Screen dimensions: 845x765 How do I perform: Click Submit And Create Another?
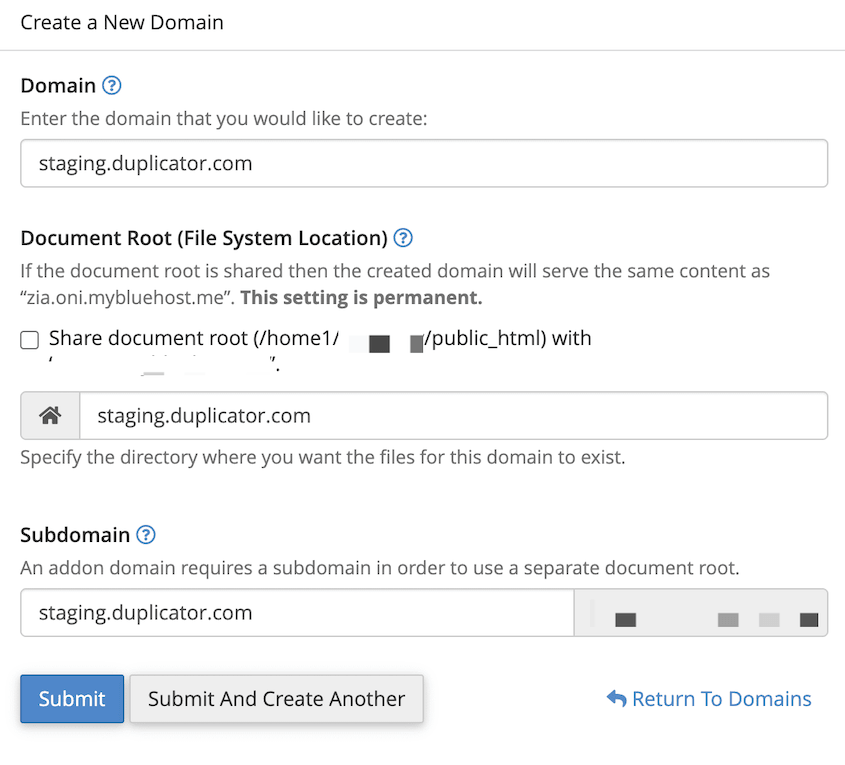pos(276,699)
